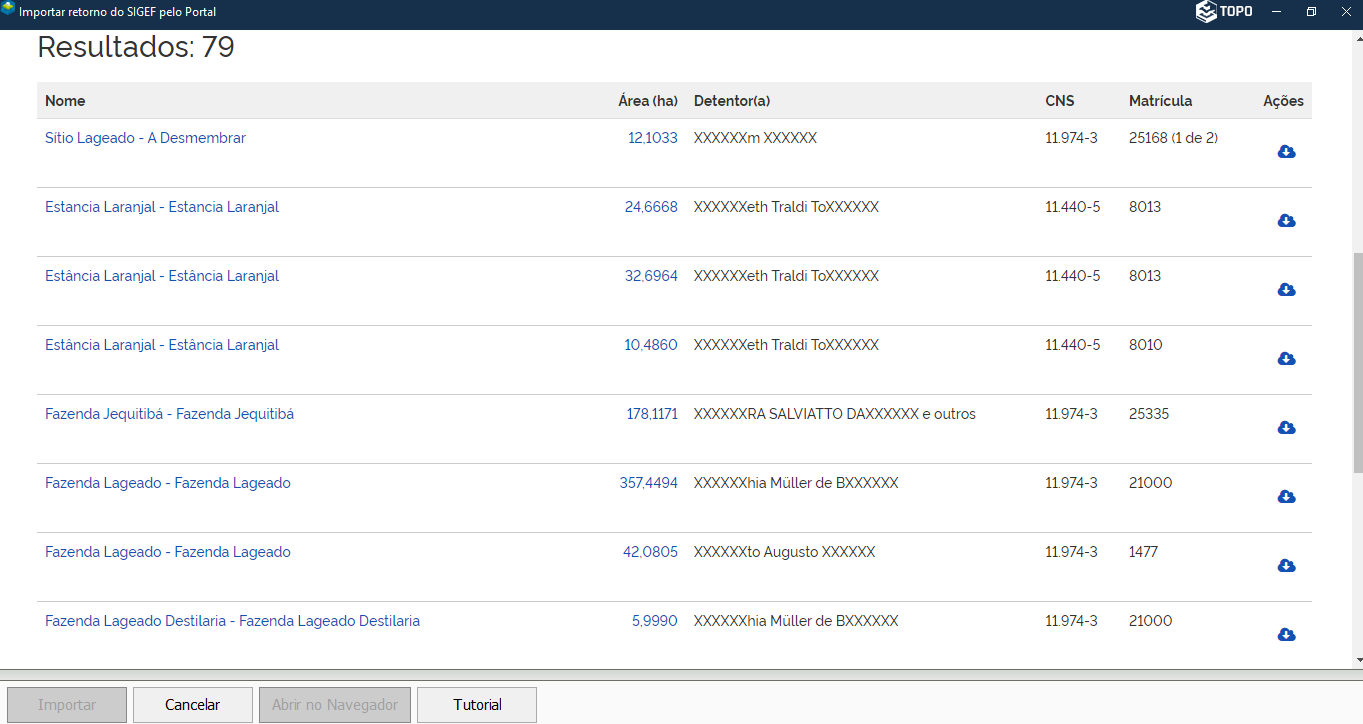Viewport: 1363px width, 724px height.
Task: Click the Nome column header
Action: pos(65,101)
